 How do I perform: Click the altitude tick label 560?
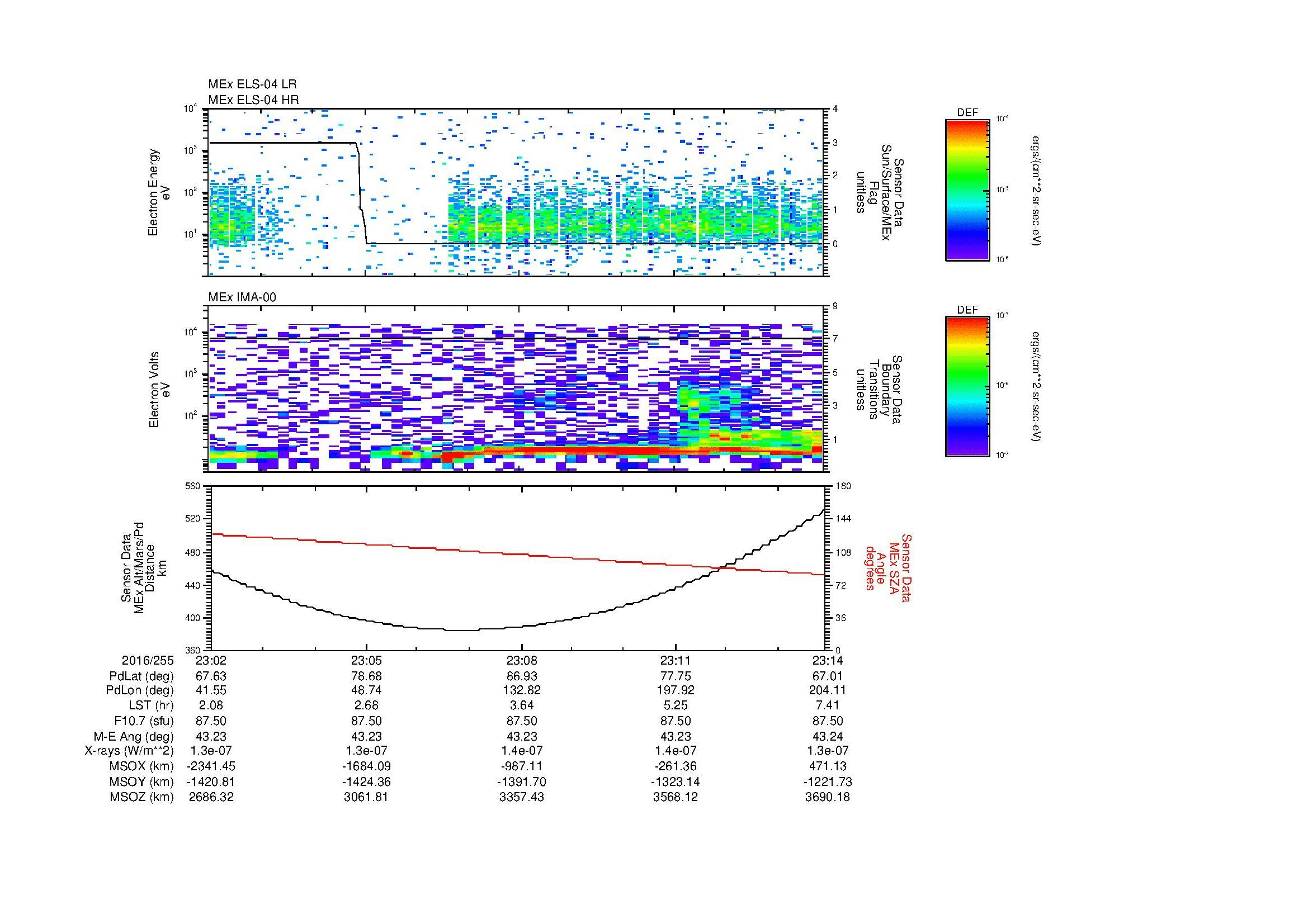tap(193, 486)
